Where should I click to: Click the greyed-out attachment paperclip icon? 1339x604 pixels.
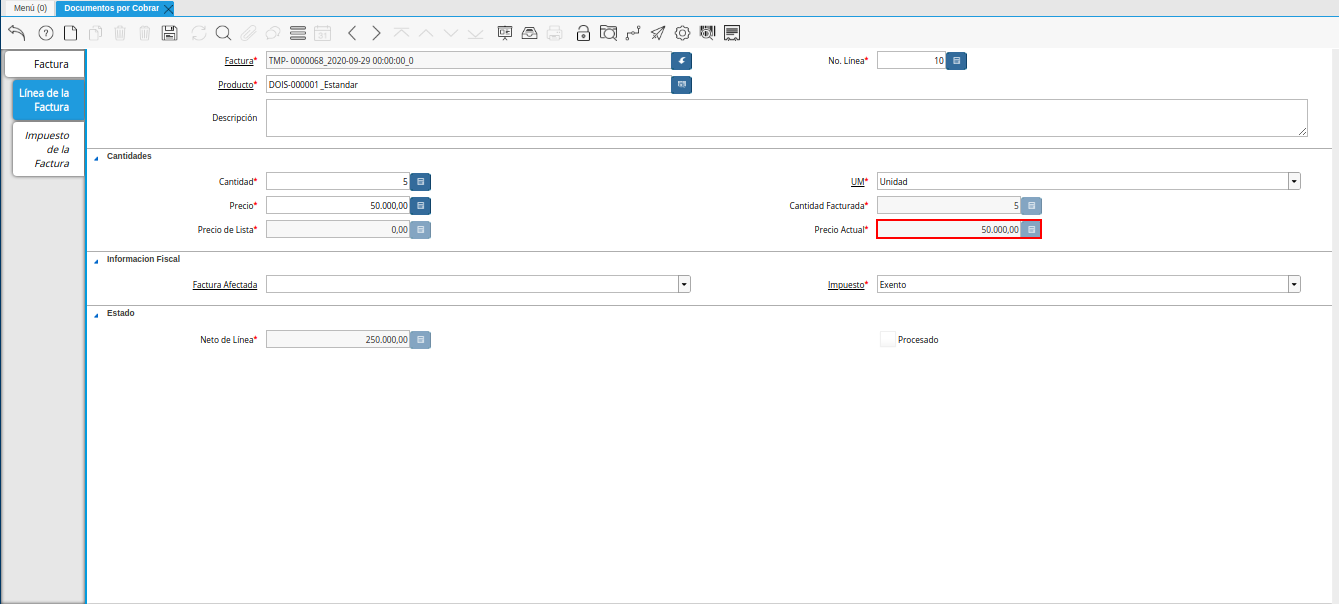click(x=248, y=33)
